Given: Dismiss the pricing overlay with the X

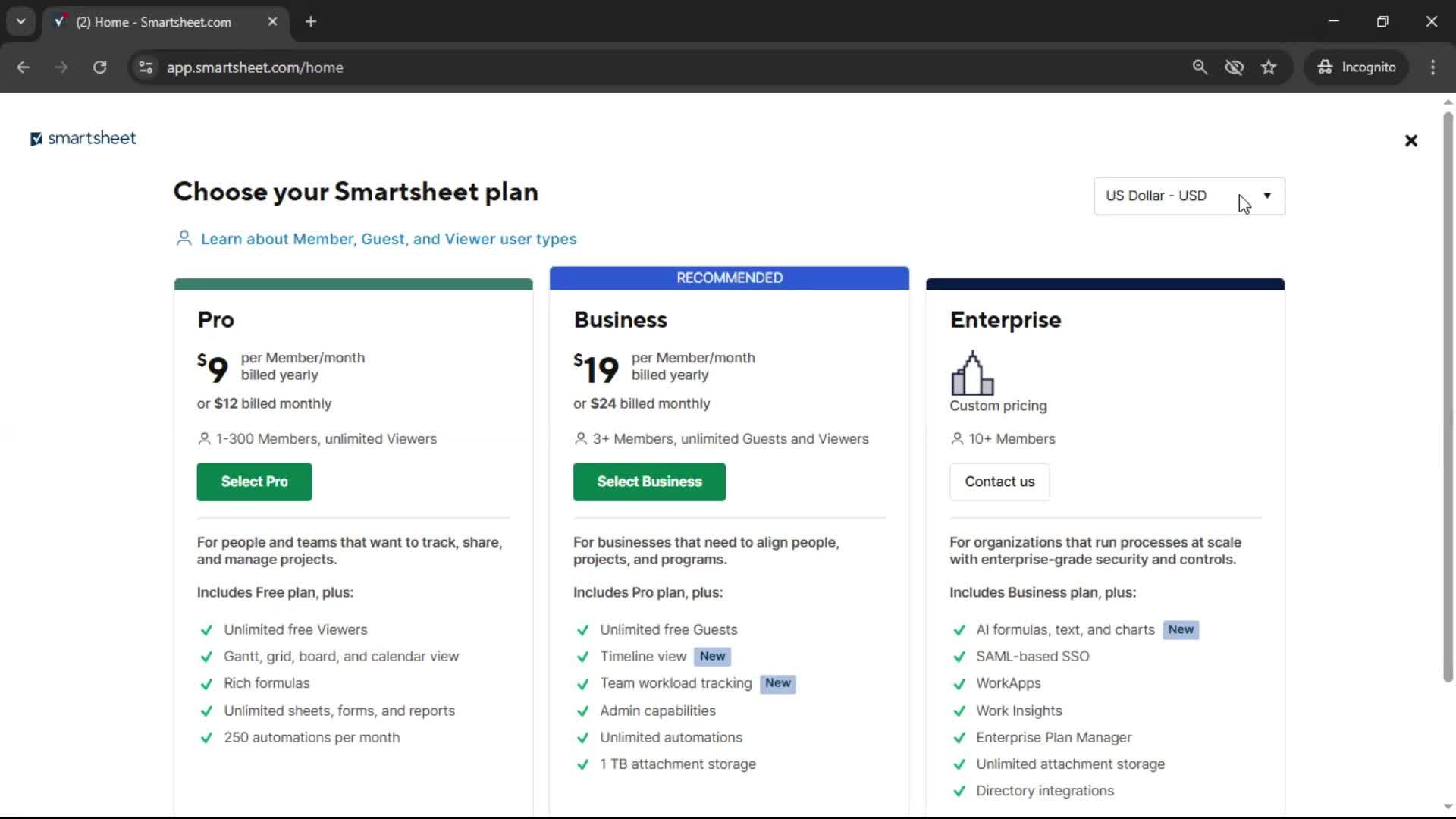Looking at the screenshot, I should (1410, 140).
